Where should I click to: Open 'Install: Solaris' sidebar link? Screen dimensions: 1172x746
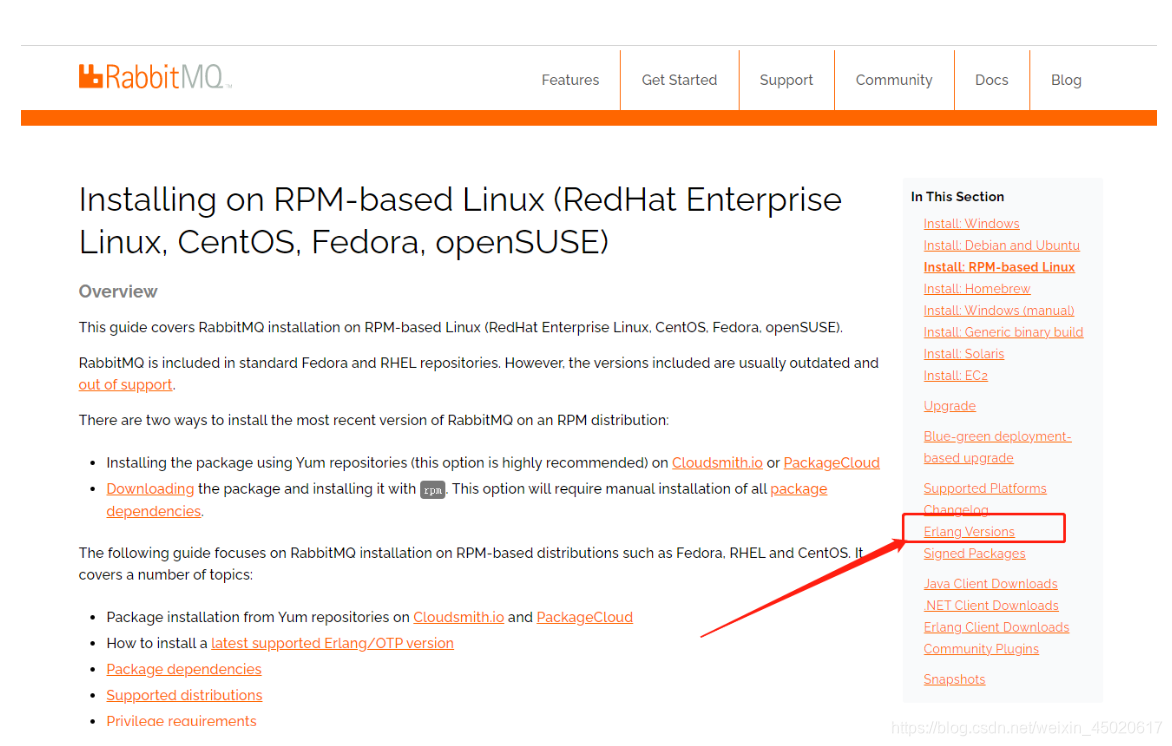click(x=963, y=354)
